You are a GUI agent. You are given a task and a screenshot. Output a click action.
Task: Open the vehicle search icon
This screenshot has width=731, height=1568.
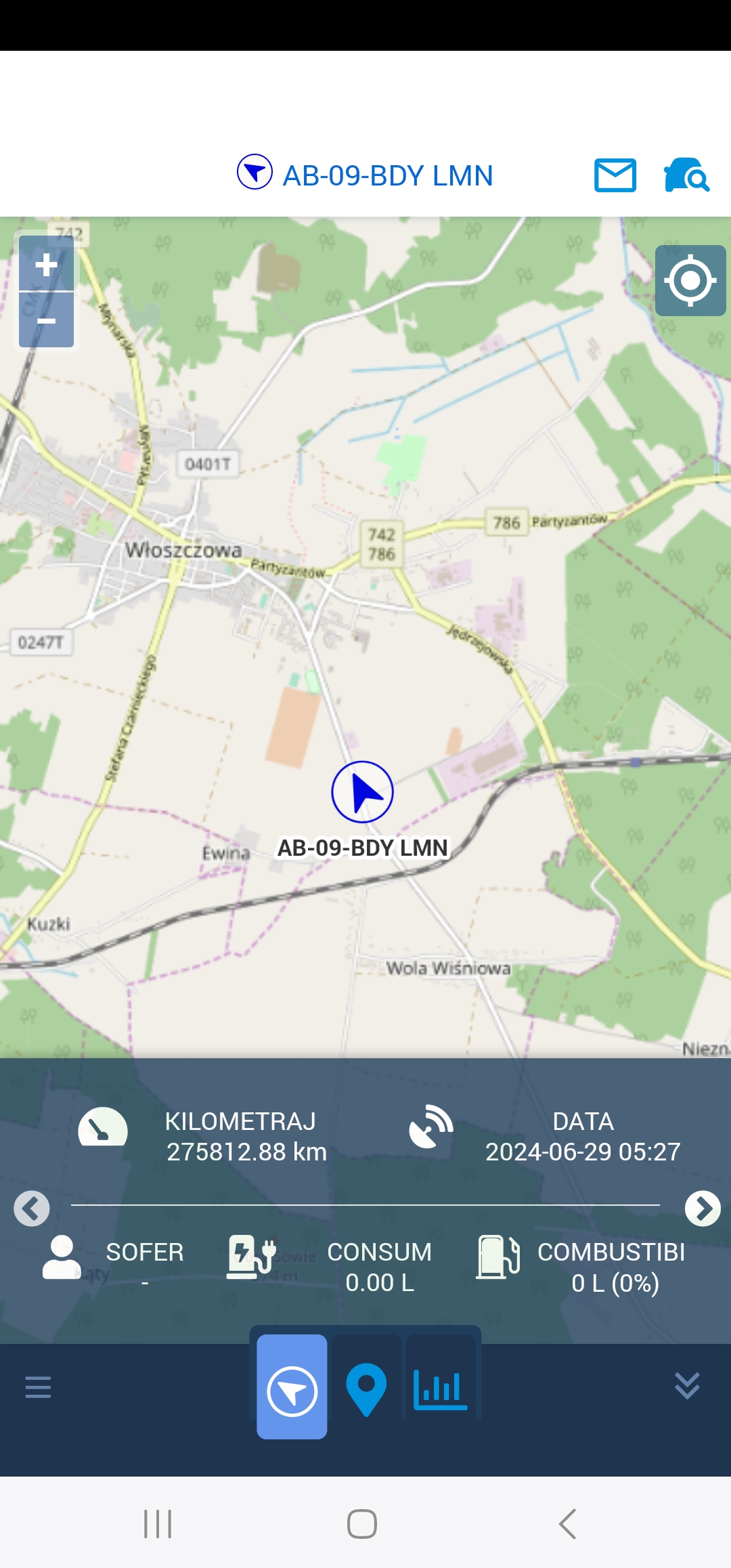(x=686, y=175)
